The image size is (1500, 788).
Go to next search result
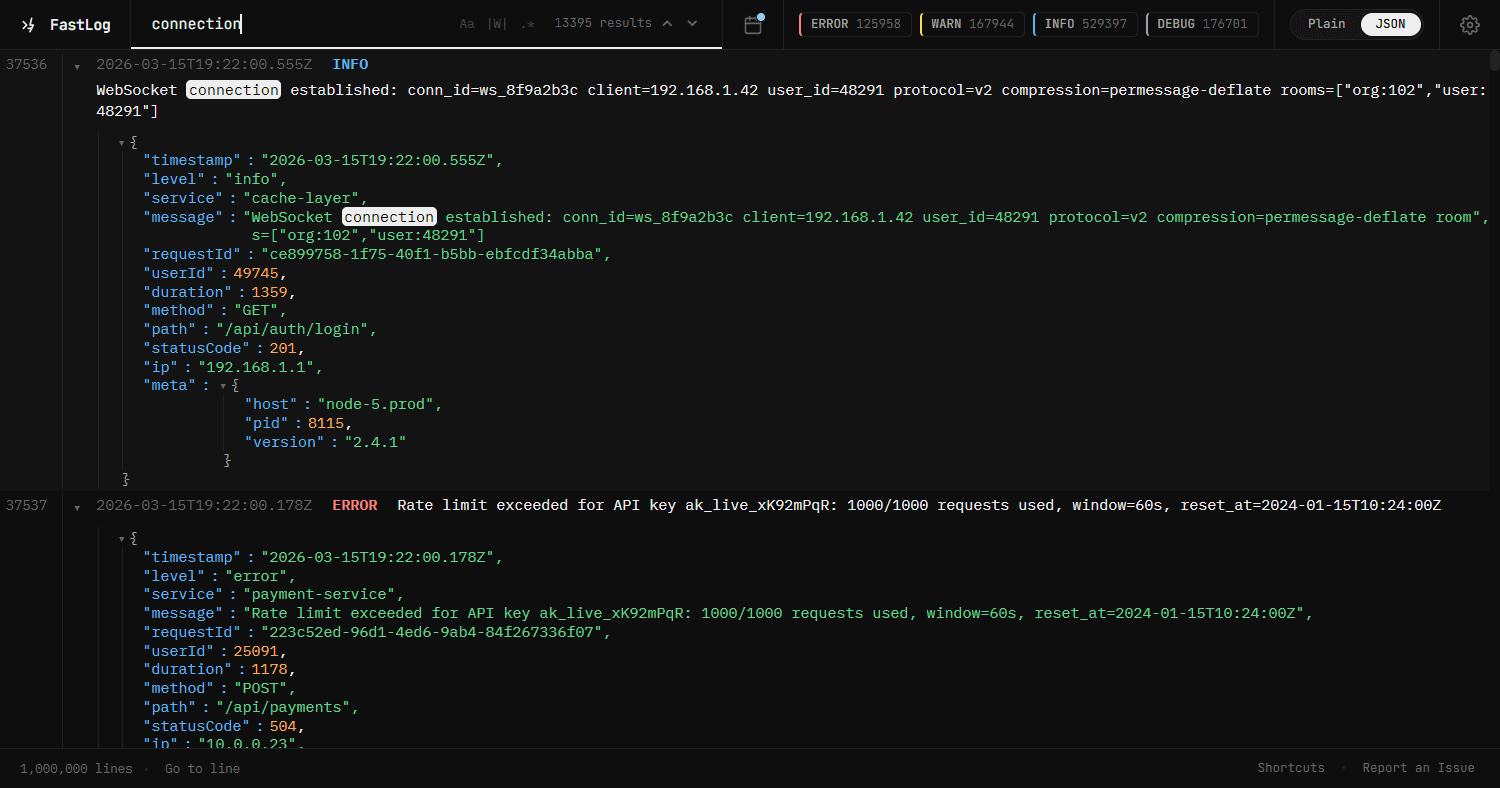(692, 24)
